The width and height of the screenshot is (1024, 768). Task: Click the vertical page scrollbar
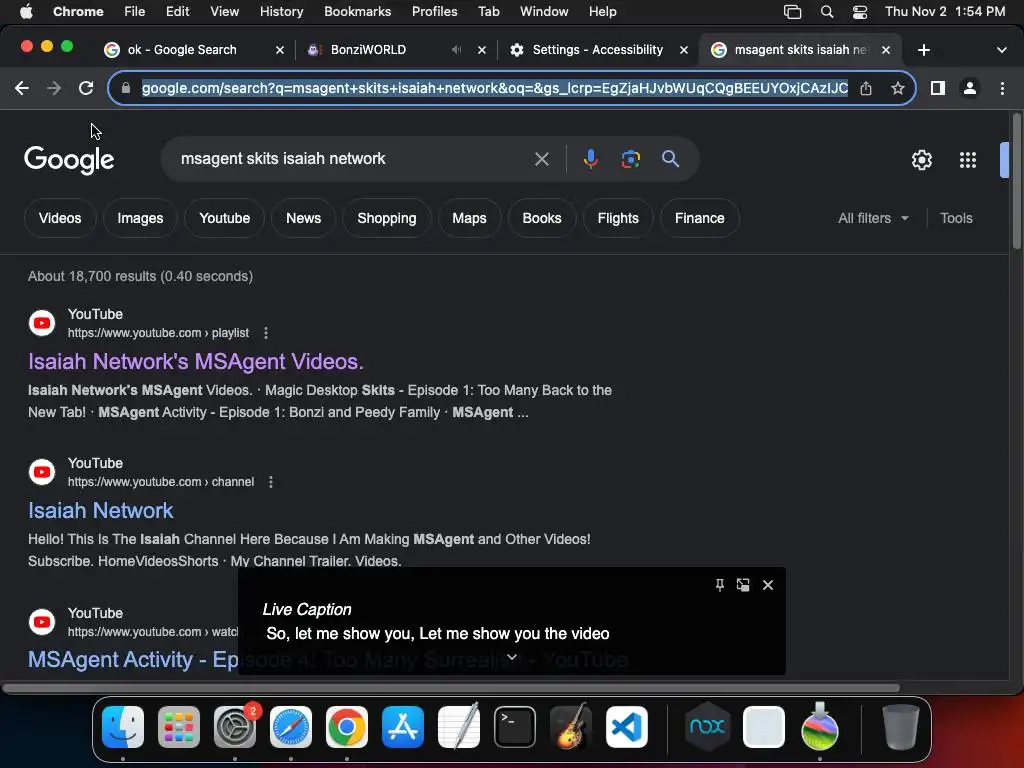point(1016,183)
